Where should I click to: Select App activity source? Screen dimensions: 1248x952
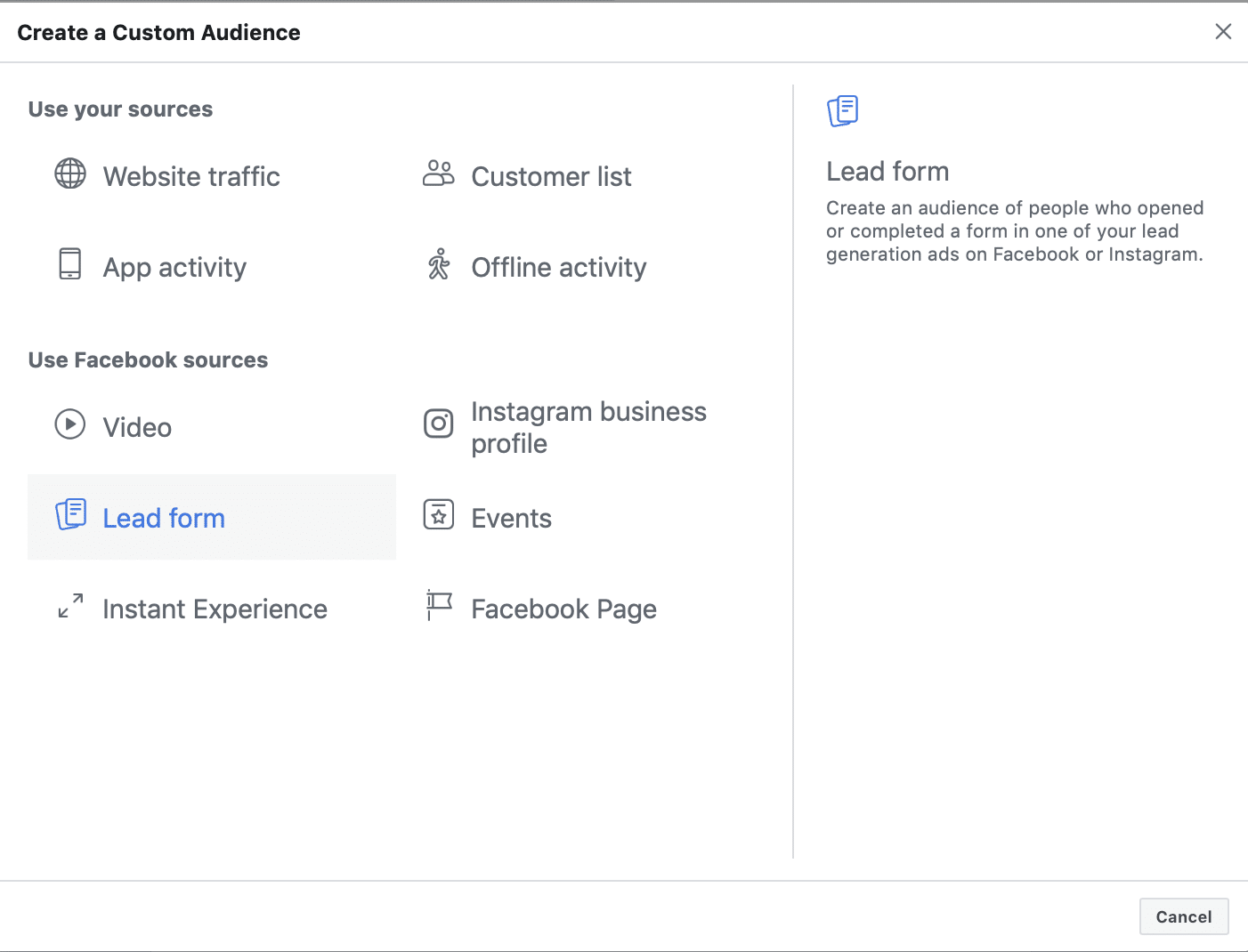click(174, 268)
